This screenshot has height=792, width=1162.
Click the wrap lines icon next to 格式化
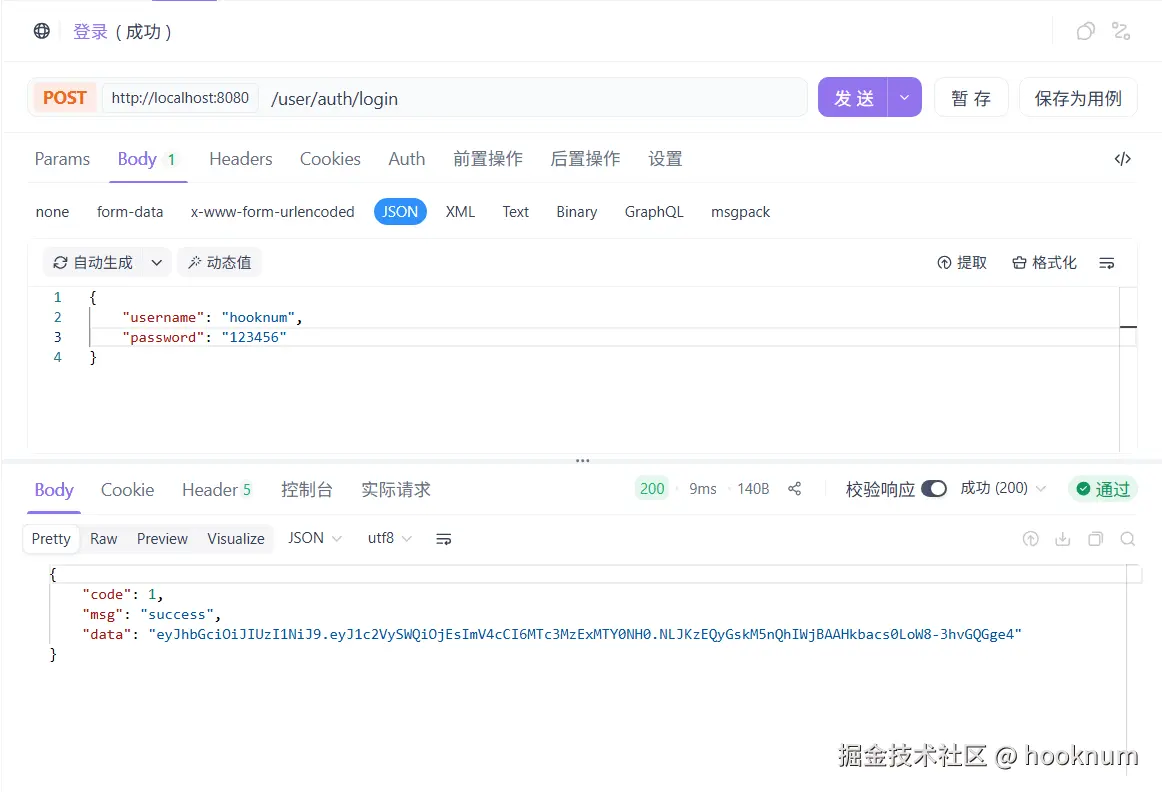1107,263
